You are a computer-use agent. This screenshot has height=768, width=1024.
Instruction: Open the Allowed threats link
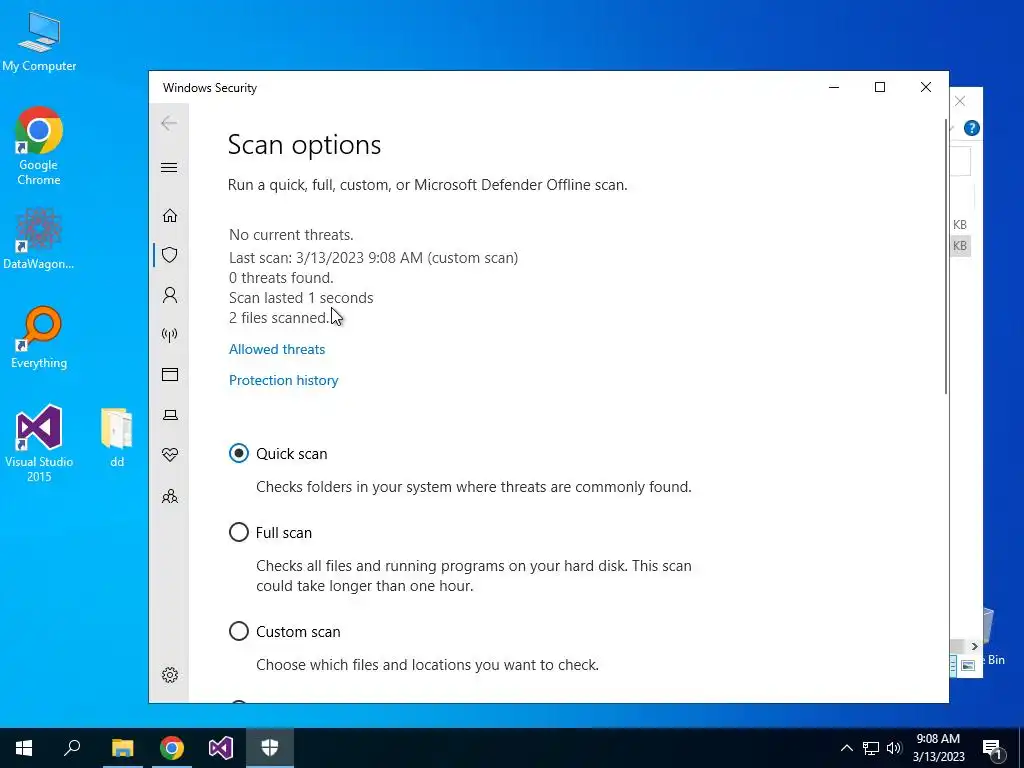tap(277, 349)
